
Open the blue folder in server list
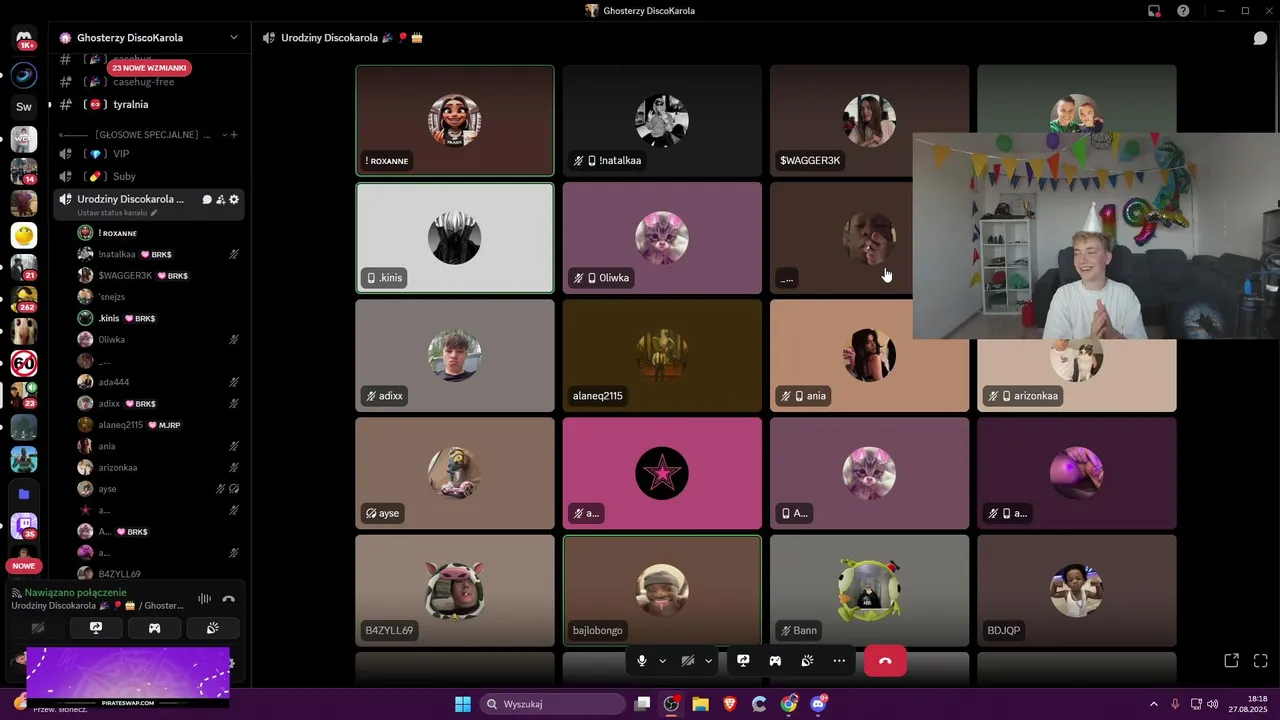point(24,493)
